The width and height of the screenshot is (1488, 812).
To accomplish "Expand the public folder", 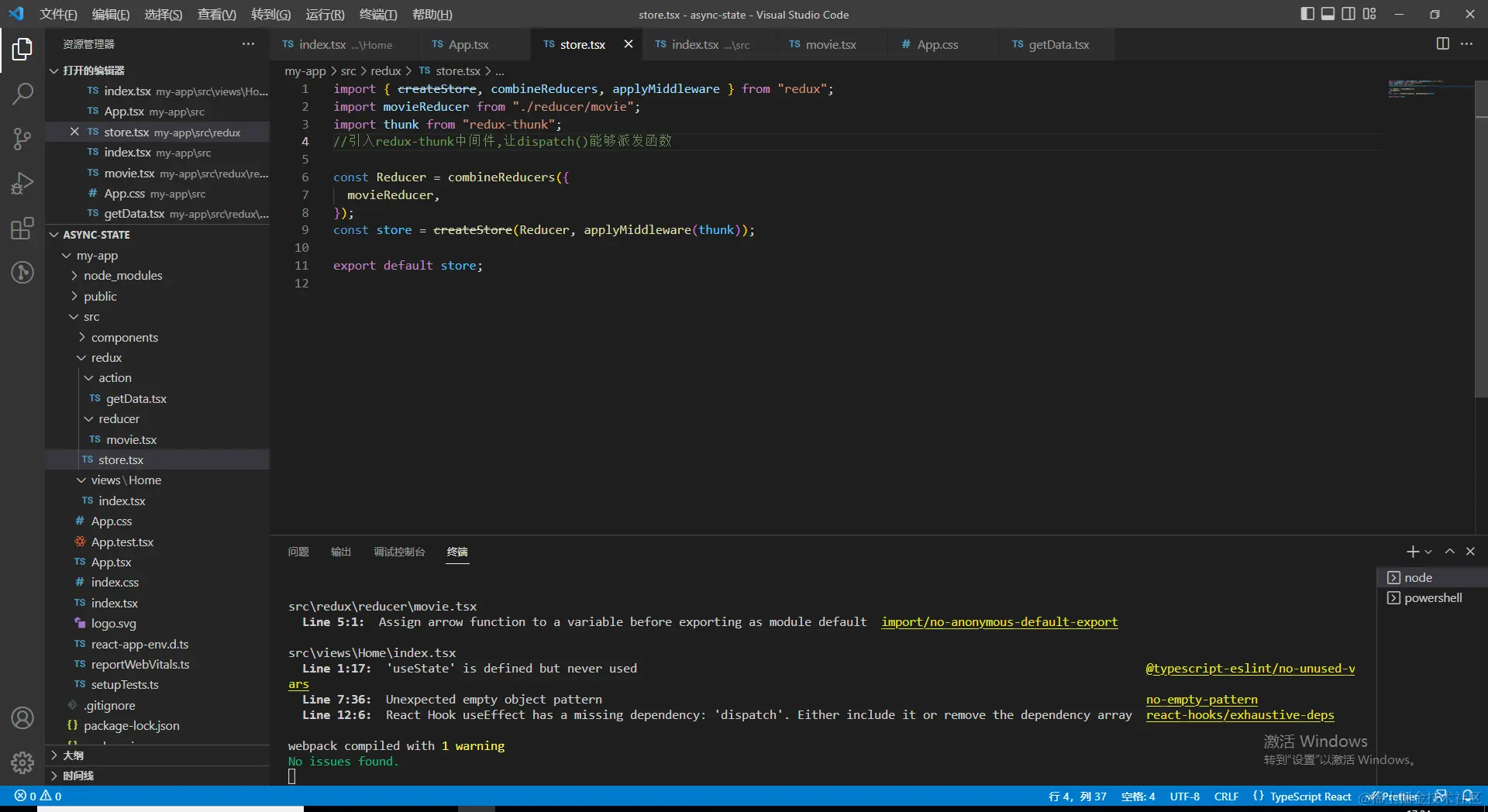I will (x=158, y=296).
